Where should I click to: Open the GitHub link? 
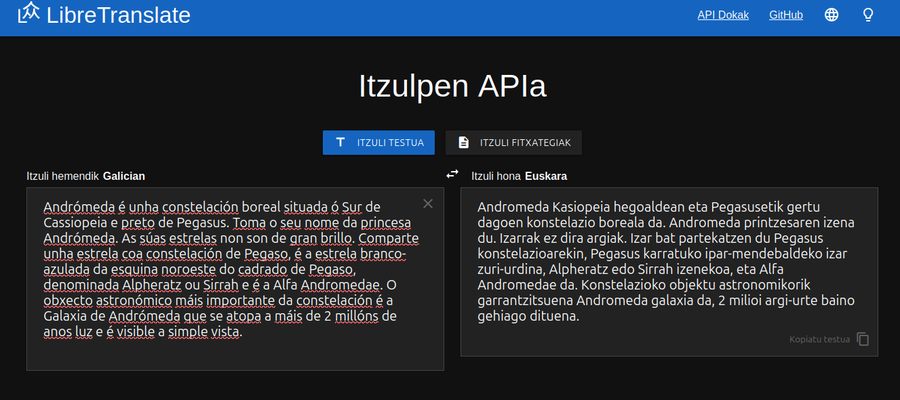(786, 15)
